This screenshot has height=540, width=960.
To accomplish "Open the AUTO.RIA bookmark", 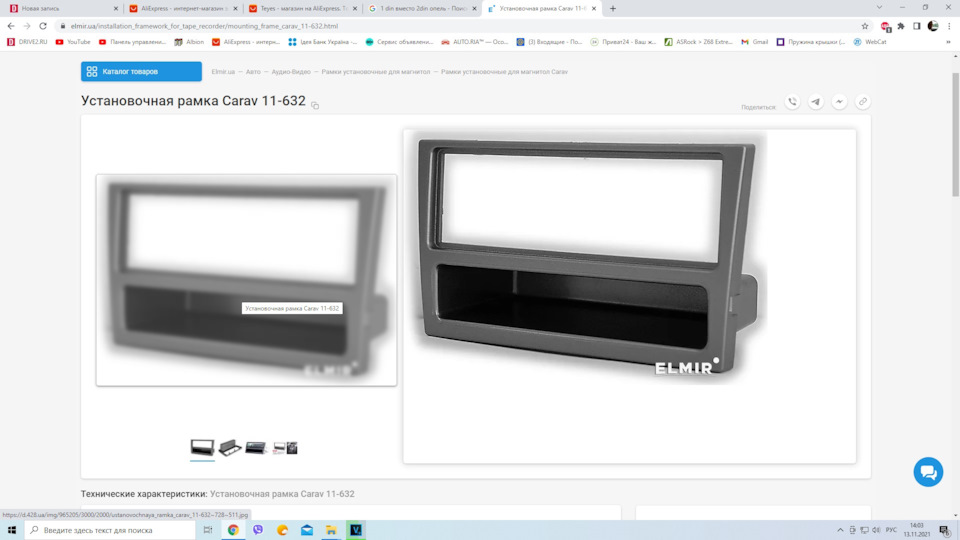I will (x=475, y=42).
